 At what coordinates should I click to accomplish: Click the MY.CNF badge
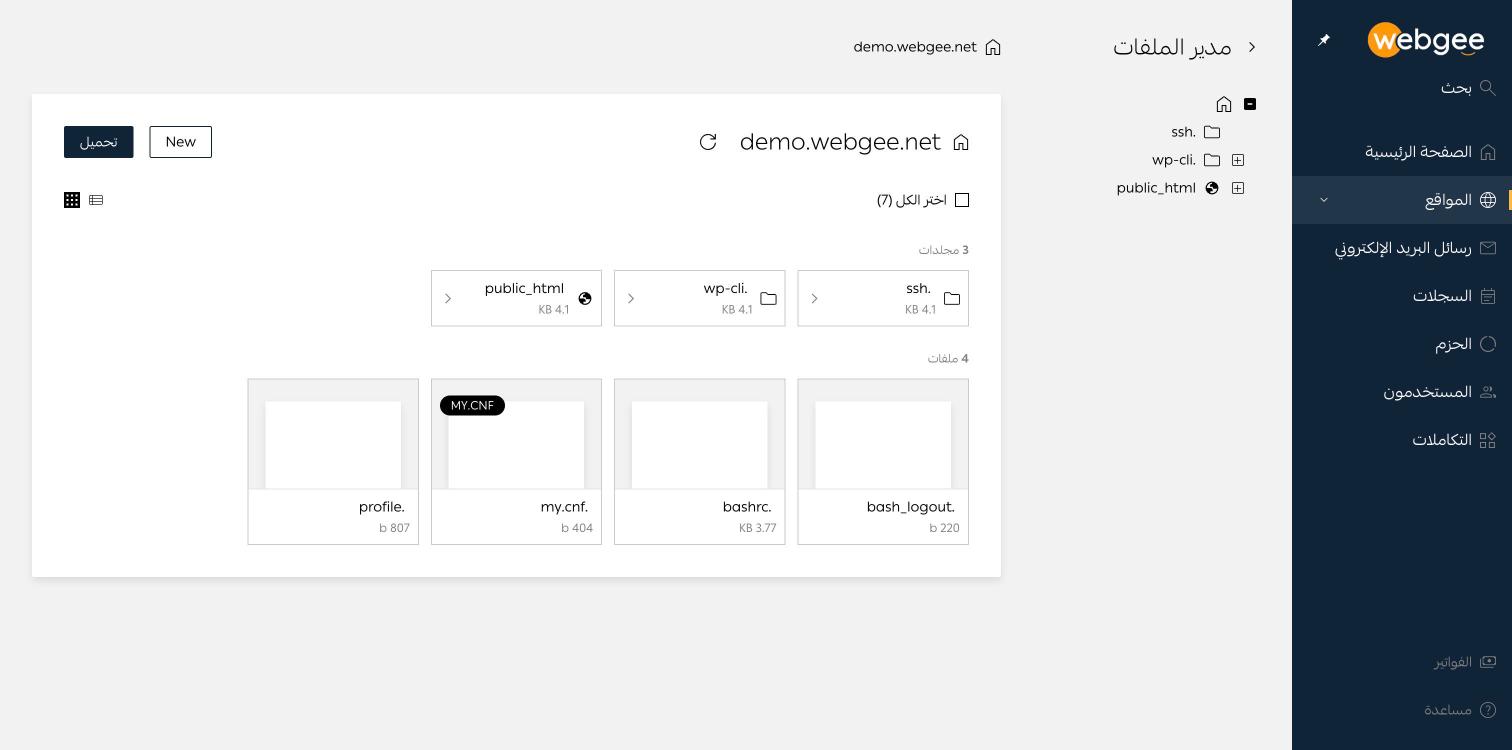tap(472, 406)
